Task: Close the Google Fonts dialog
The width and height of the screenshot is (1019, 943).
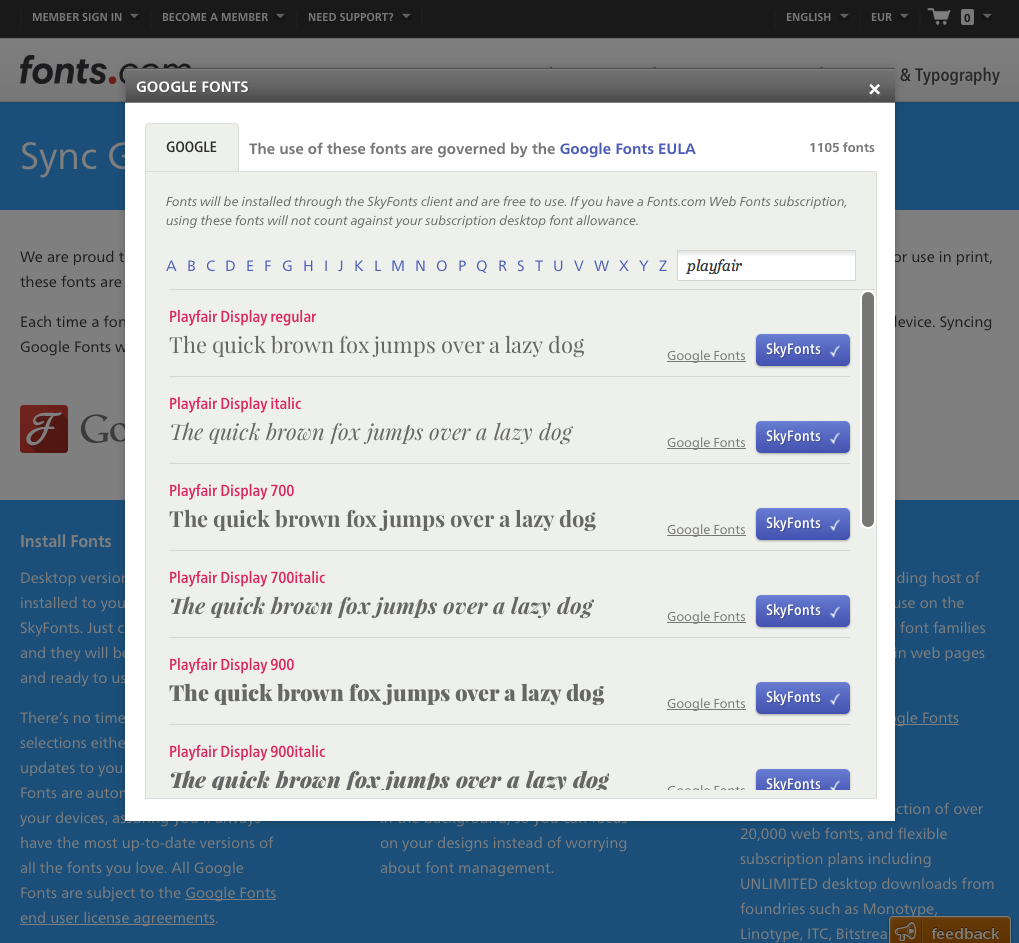Action: coord(874,89)
